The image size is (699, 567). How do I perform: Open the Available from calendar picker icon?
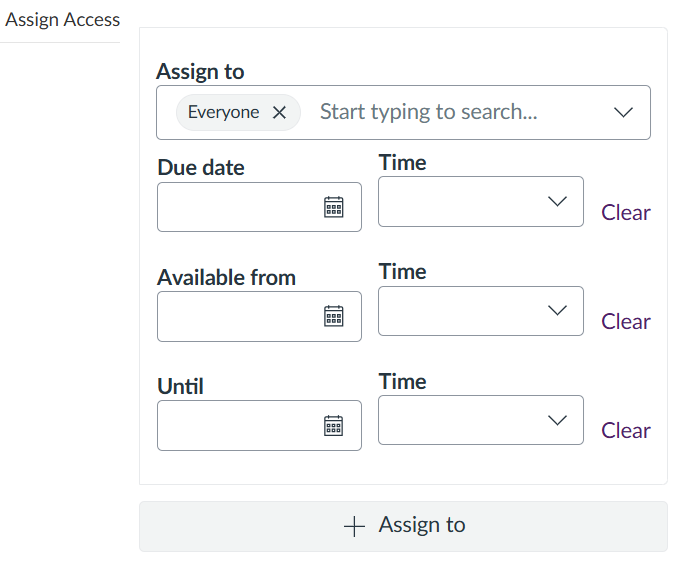[x=333, y=316]
